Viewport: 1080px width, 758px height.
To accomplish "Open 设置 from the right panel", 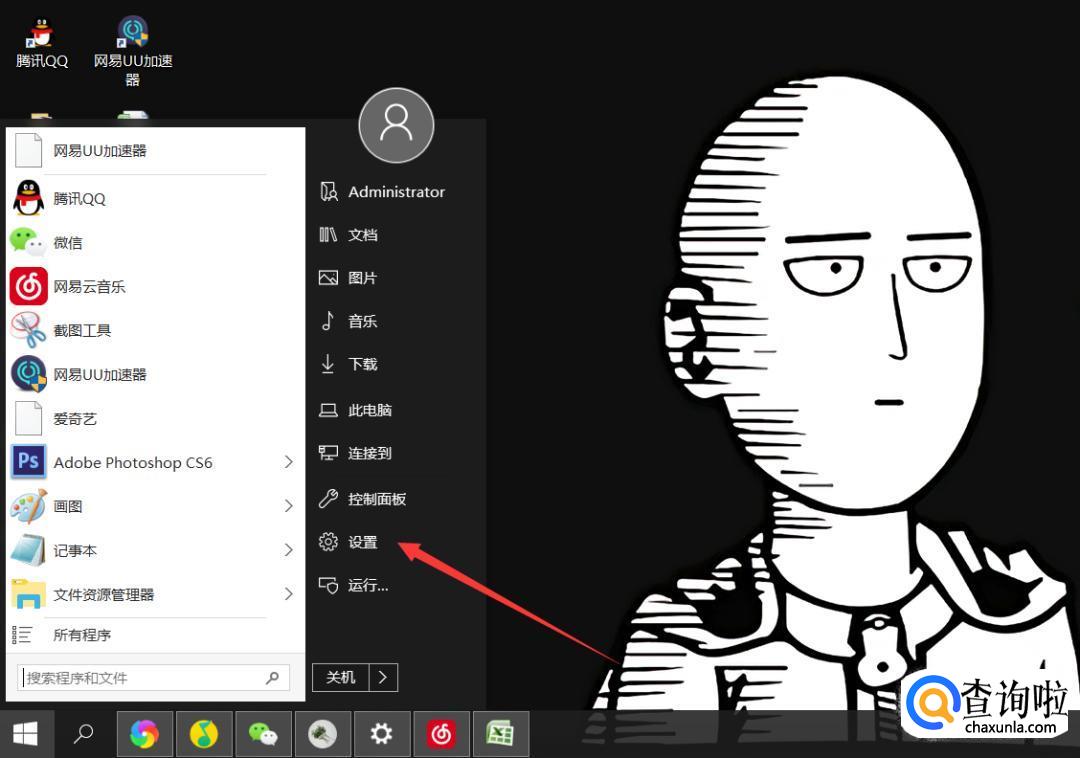I will click(362, 542).
